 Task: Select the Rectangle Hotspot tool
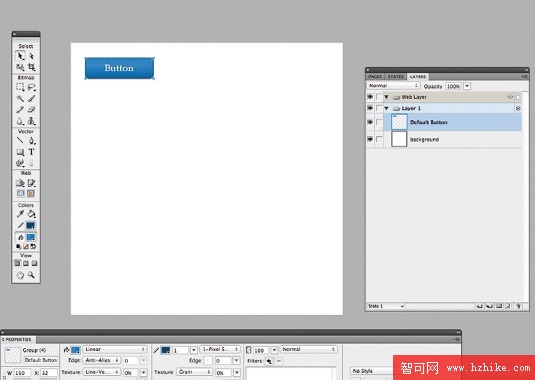[20, 183]
